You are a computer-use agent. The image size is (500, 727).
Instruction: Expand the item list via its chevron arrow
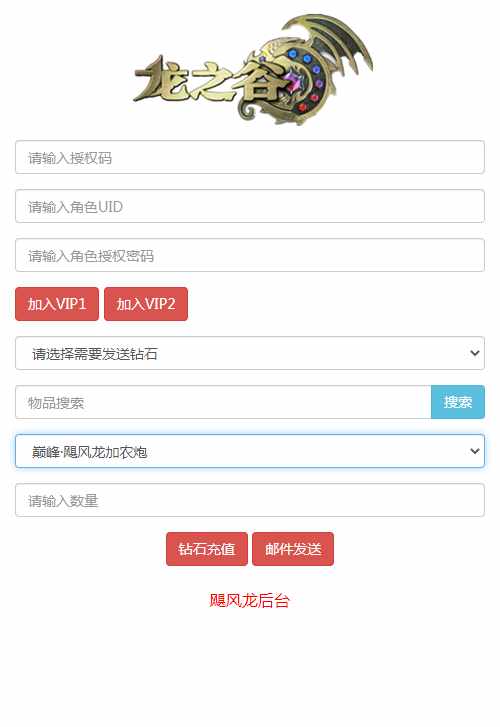(x=474, y=451)
